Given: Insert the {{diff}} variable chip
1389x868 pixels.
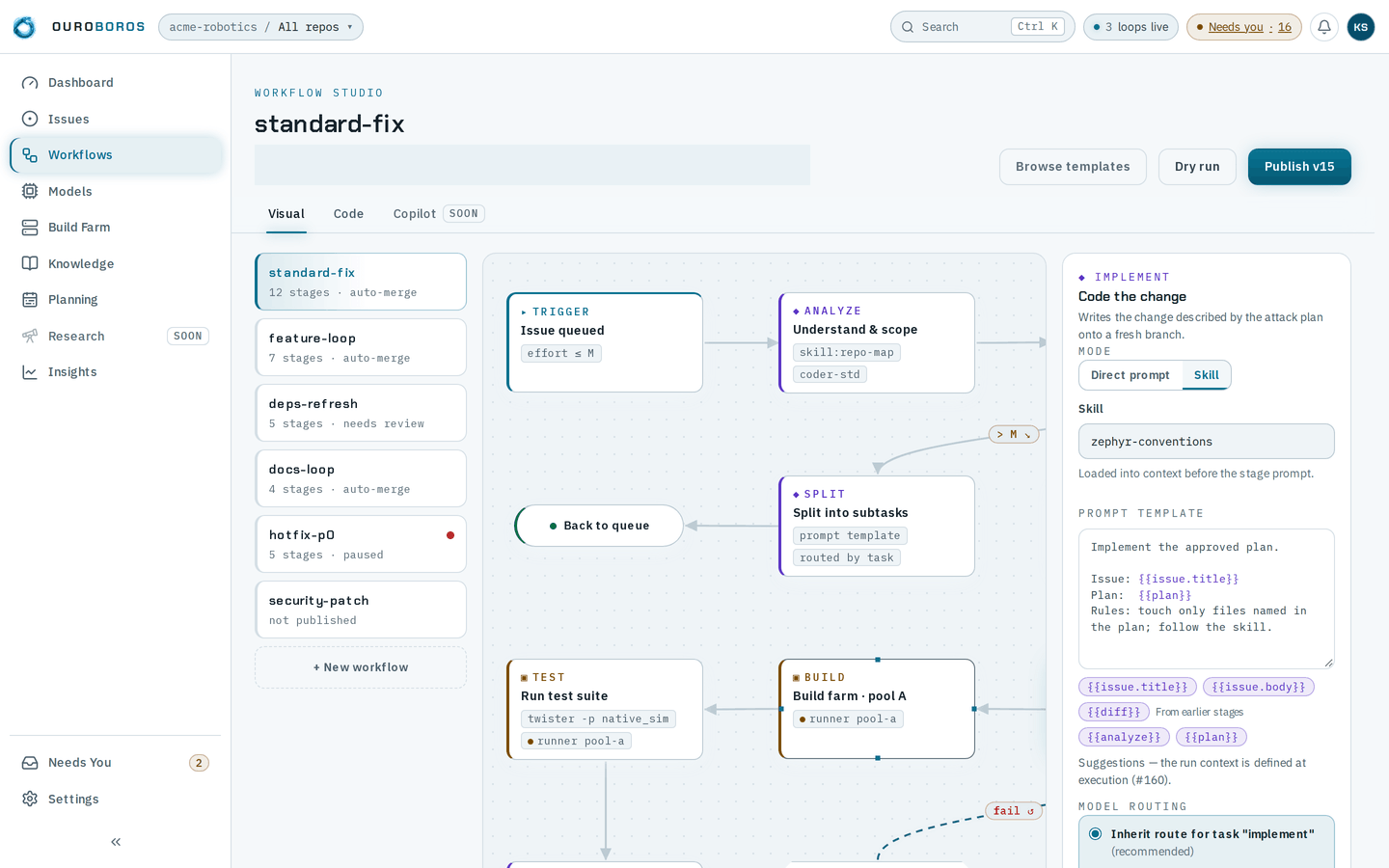Looking at the screenshot, I should [1113, 712].
